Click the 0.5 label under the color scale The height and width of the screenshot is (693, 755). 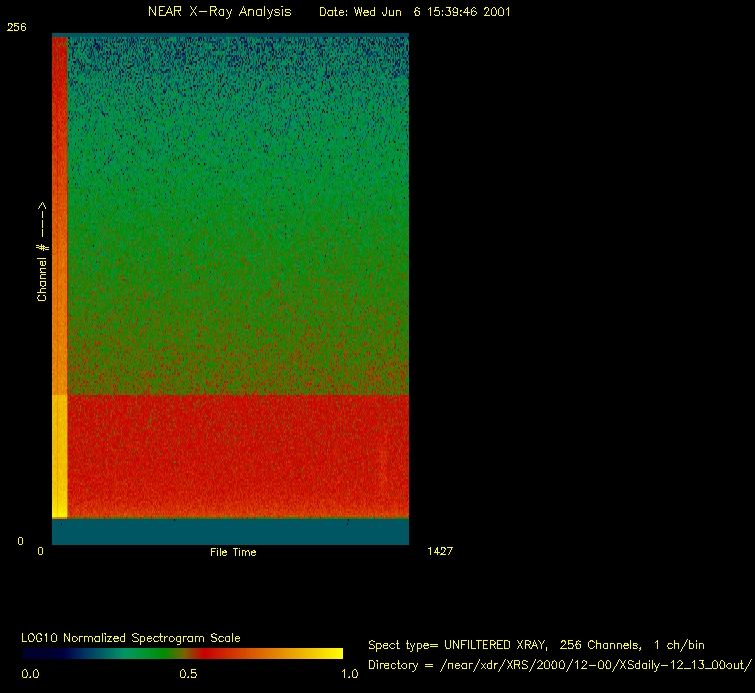click(188, 674)
